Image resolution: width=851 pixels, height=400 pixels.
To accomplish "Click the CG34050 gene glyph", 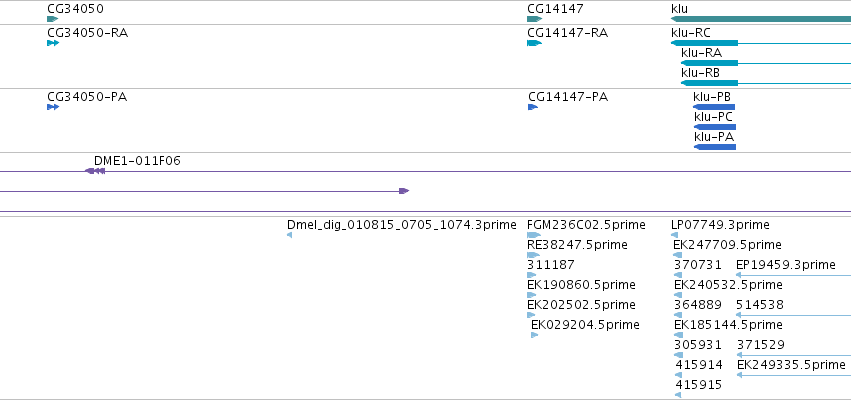I will coord(53,19).
